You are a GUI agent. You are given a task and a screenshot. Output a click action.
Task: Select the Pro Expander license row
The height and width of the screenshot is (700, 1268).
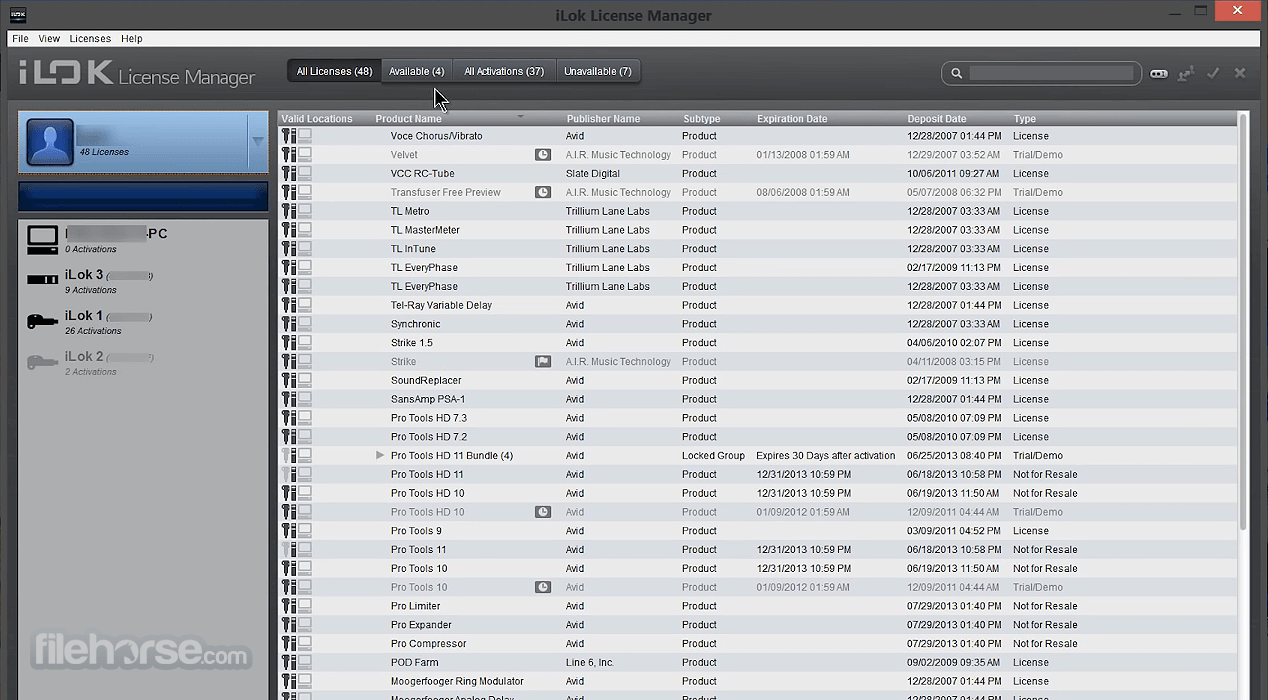[x=758, y=625]
